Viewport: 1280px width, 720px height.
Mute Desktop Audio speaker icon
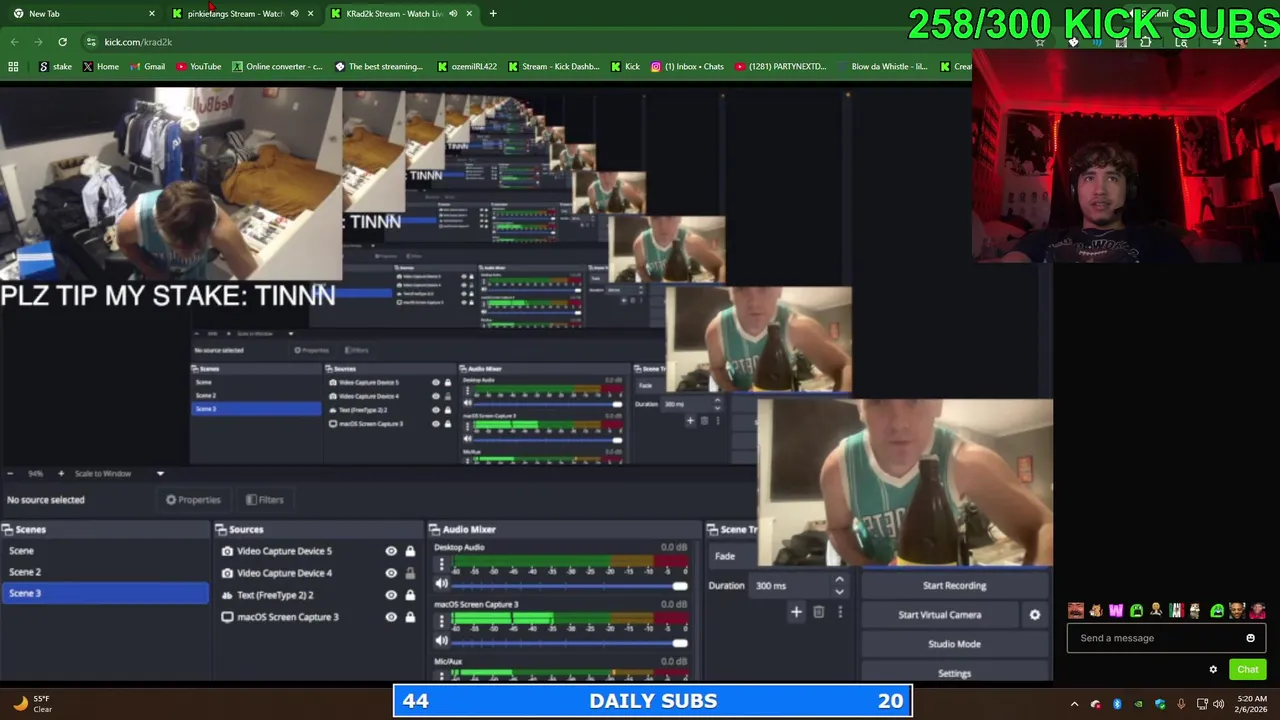tap(442, 584)
